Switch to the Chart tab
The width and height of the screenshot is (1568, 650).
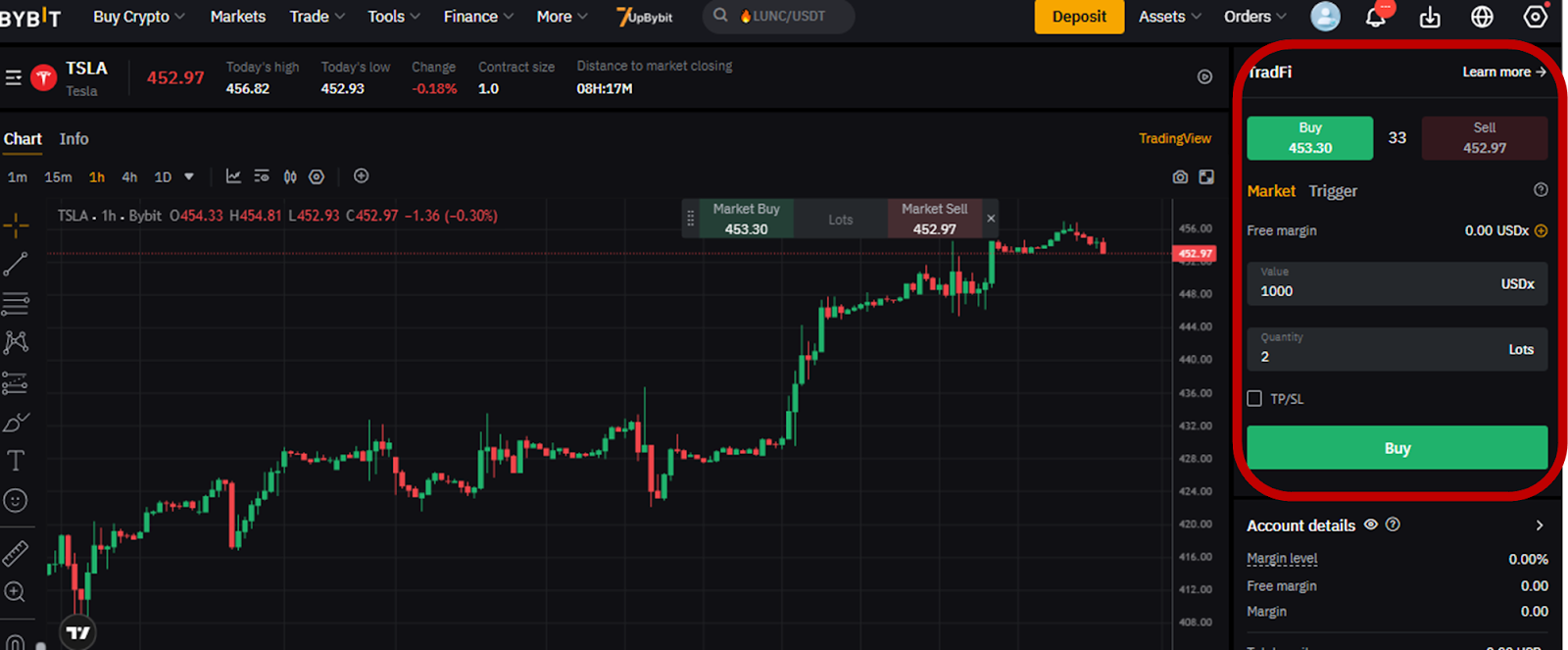click(x=23, y=139)
